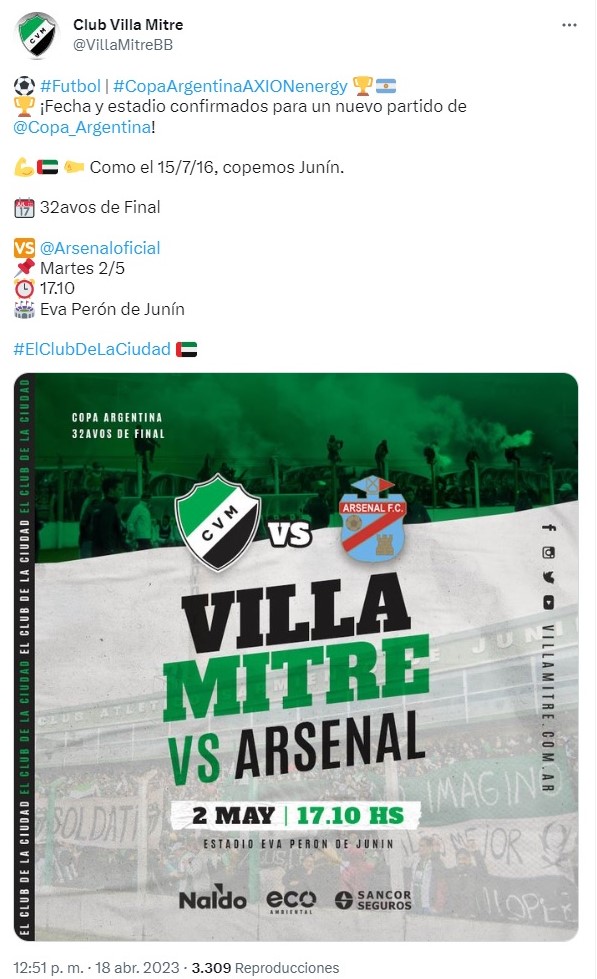
Task: Click the Twitter bird icon on the poster
Action: coord(548,578)
